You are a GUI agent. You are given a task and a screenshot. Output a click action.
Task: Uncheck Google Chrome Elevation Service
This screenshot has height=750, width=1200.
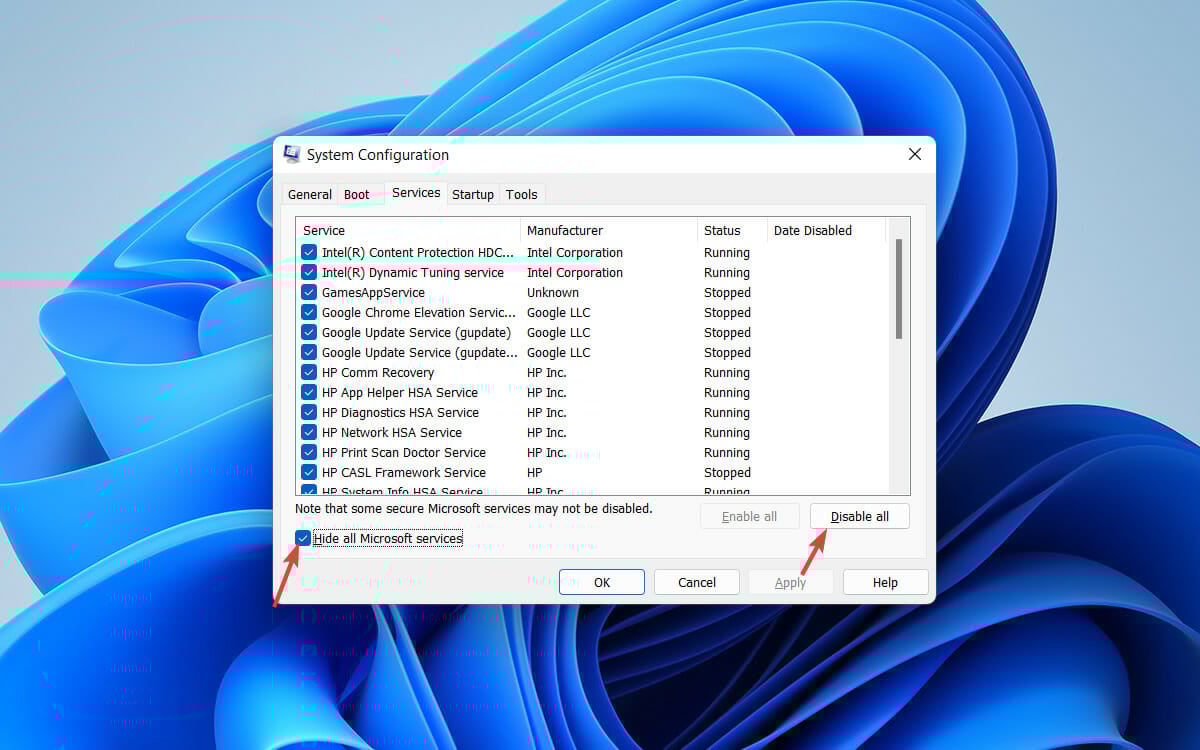(309, 313)
